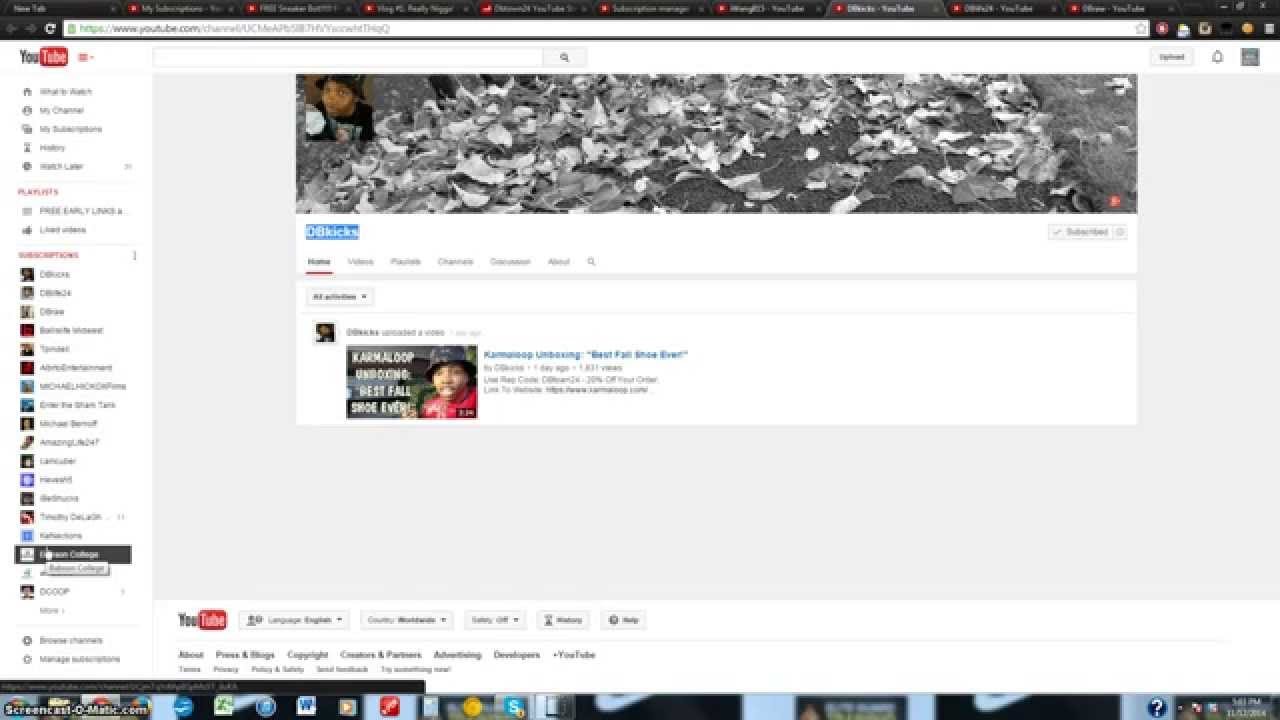Open Enter the Shark Tank subscription
The width and height of the screenshot is (1280, 720).
[x=77, y=405]
